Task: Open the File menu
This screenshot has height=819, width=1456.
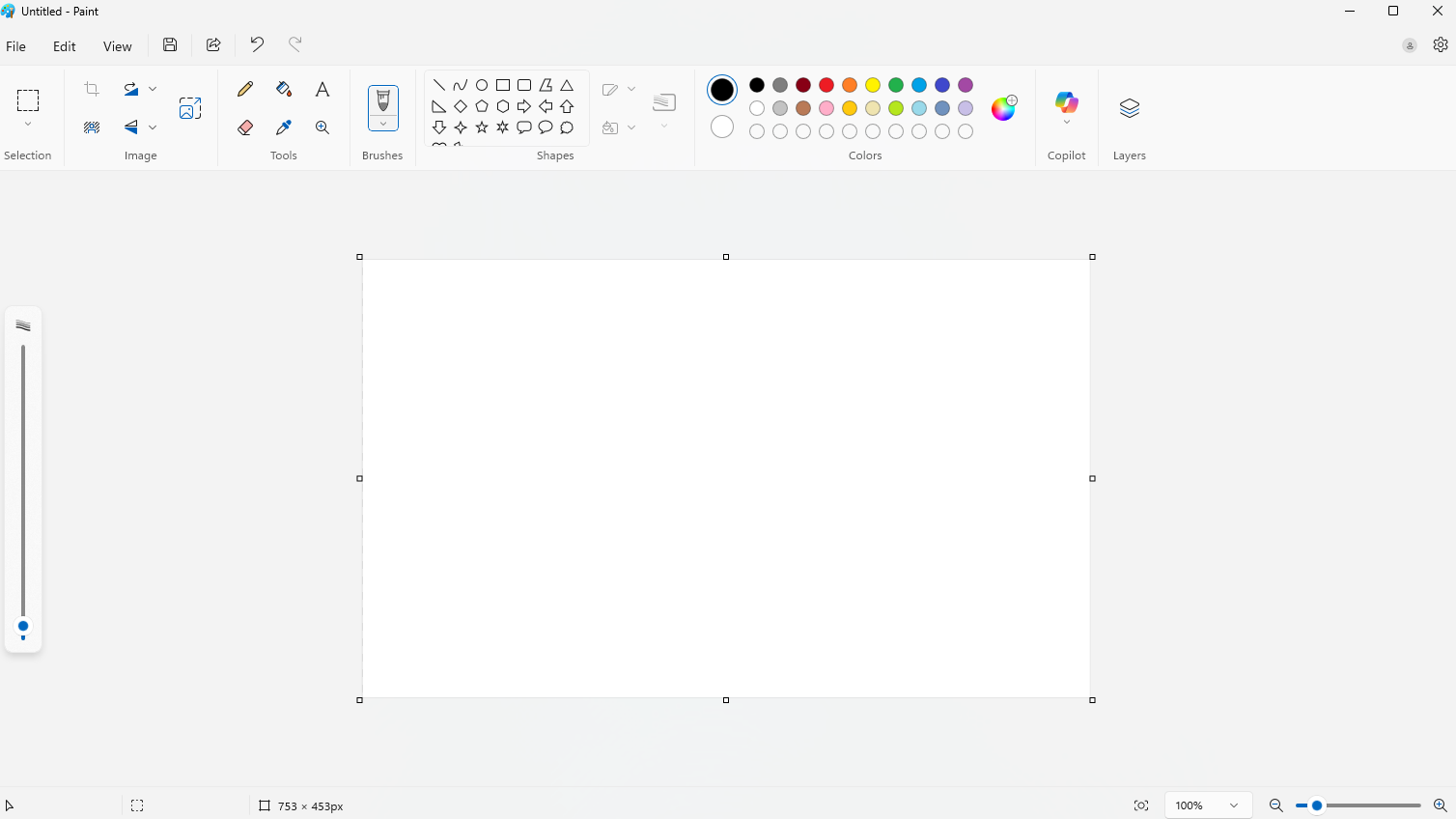Action: point(16,46)
